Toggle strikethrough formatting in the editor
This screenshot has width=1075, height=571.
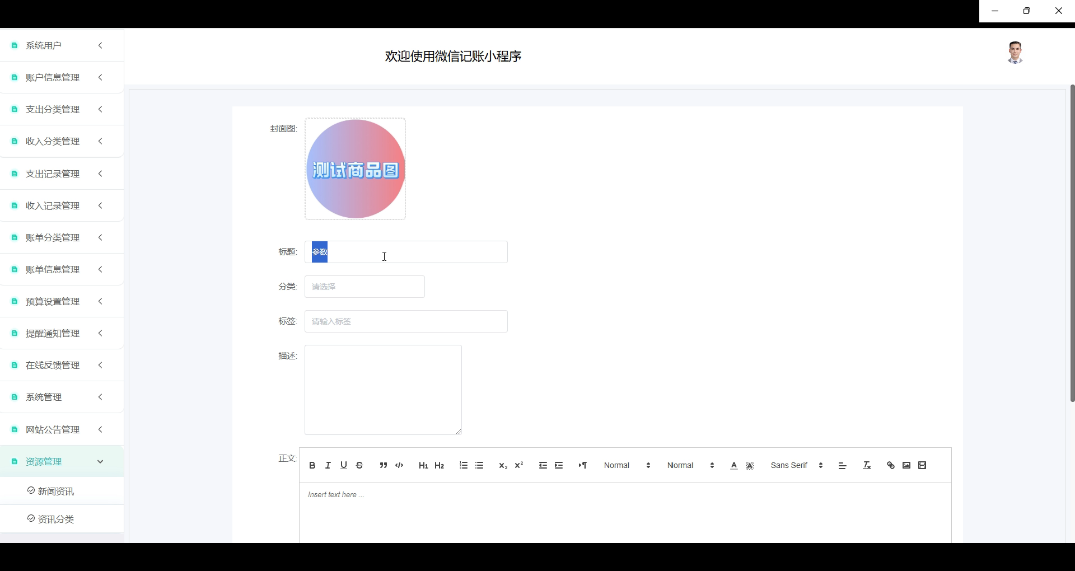359,465
